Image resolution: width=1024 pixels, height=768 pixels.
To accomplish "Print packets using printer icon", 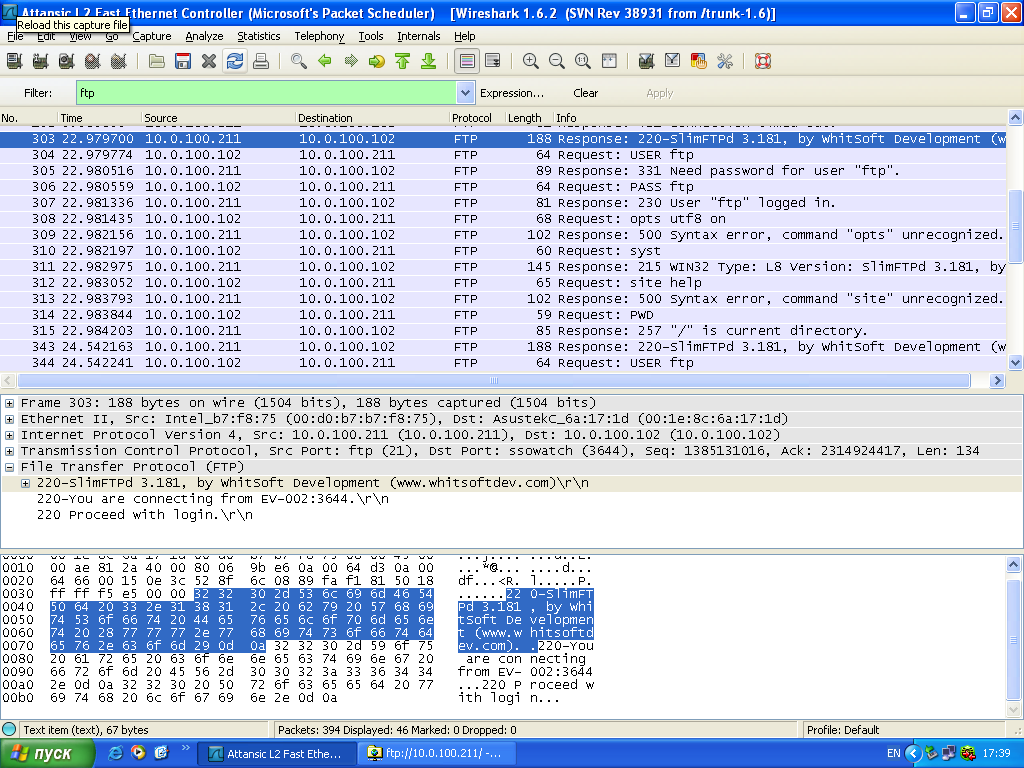I will click(x=261, y=61).
